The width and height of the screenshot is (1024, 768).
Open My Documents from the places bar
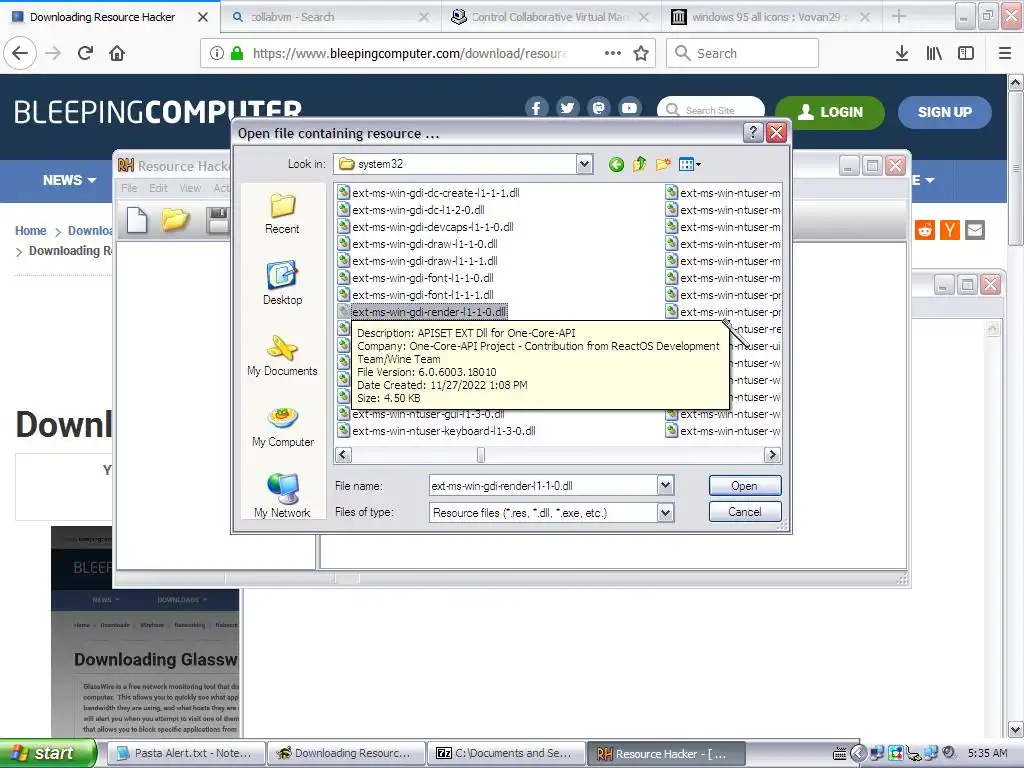coord(282,355)
